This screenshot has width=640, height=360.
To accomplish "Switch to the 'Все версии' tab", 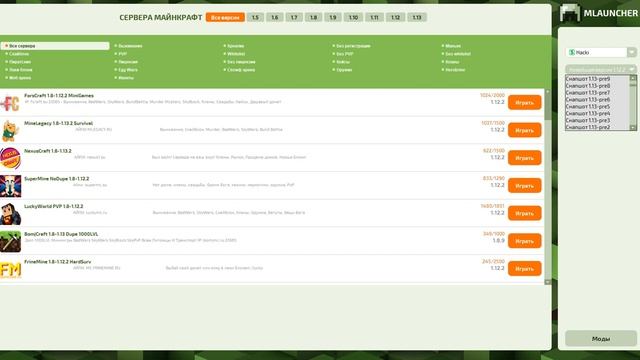I will tap(225, 18).
